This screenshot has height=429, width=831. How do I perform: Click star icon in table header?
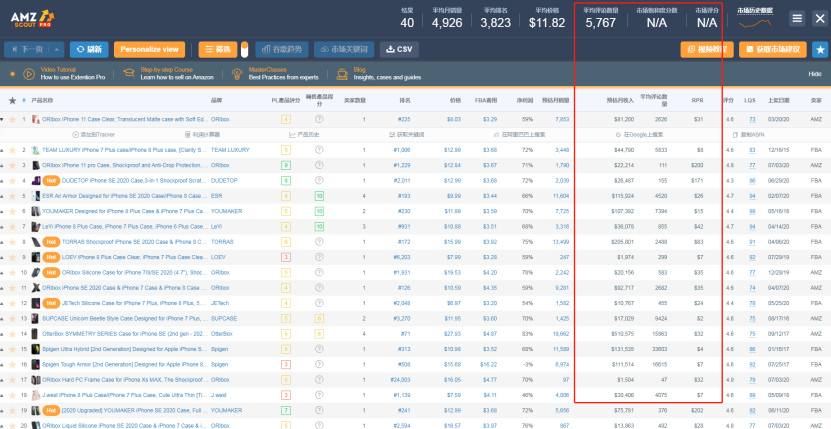pyautogui.click(x=12, y=100)
